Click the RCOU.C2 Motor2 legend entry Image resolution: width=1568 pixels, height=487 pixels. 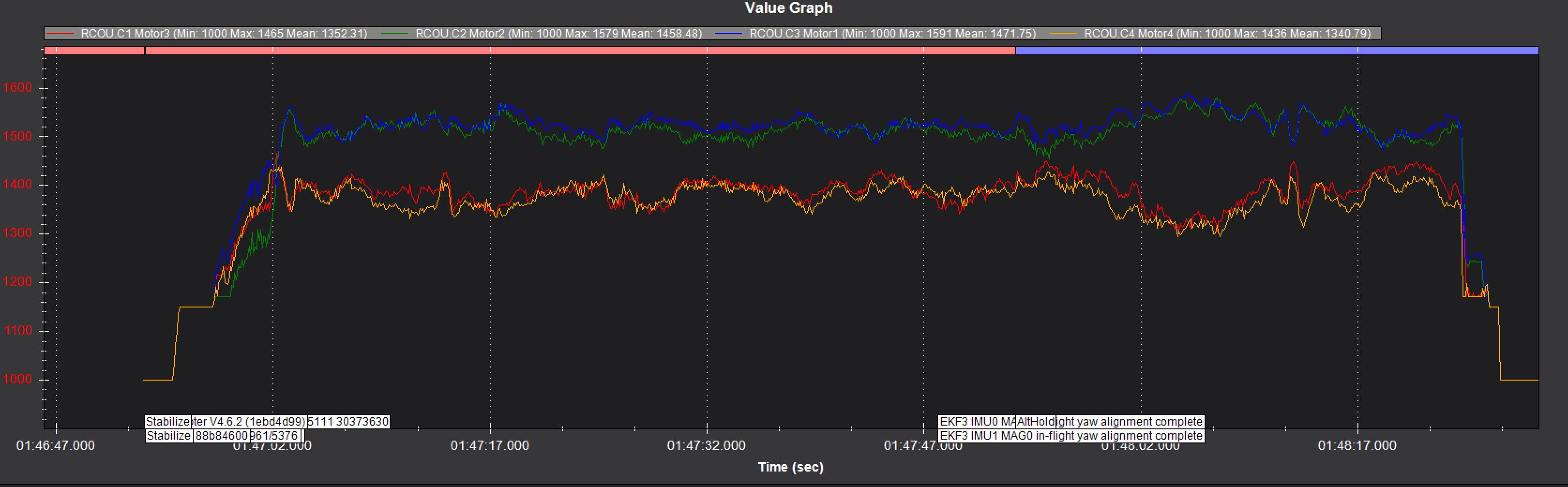558,33
